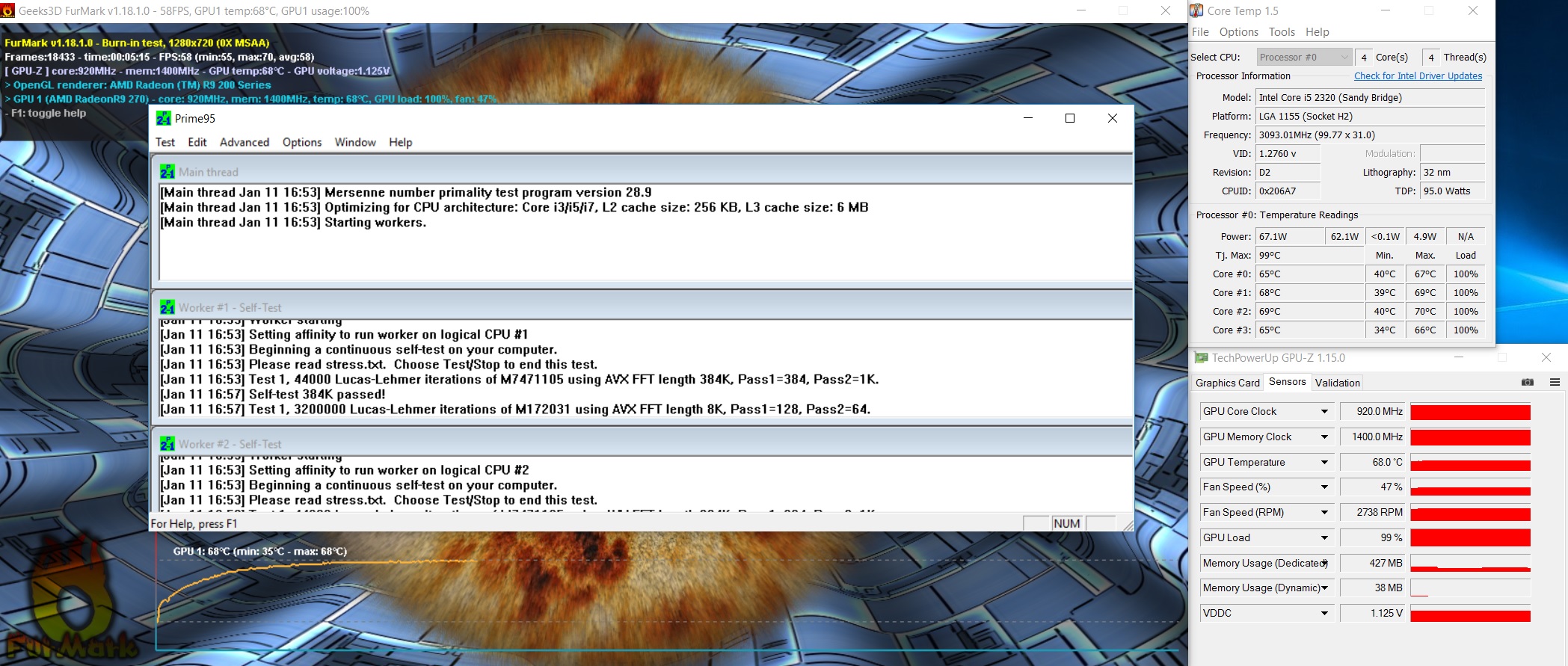Screen dimensions: 1568x666
Task: Open Prime95 Edit menu
Action: [x=197, y=142]
